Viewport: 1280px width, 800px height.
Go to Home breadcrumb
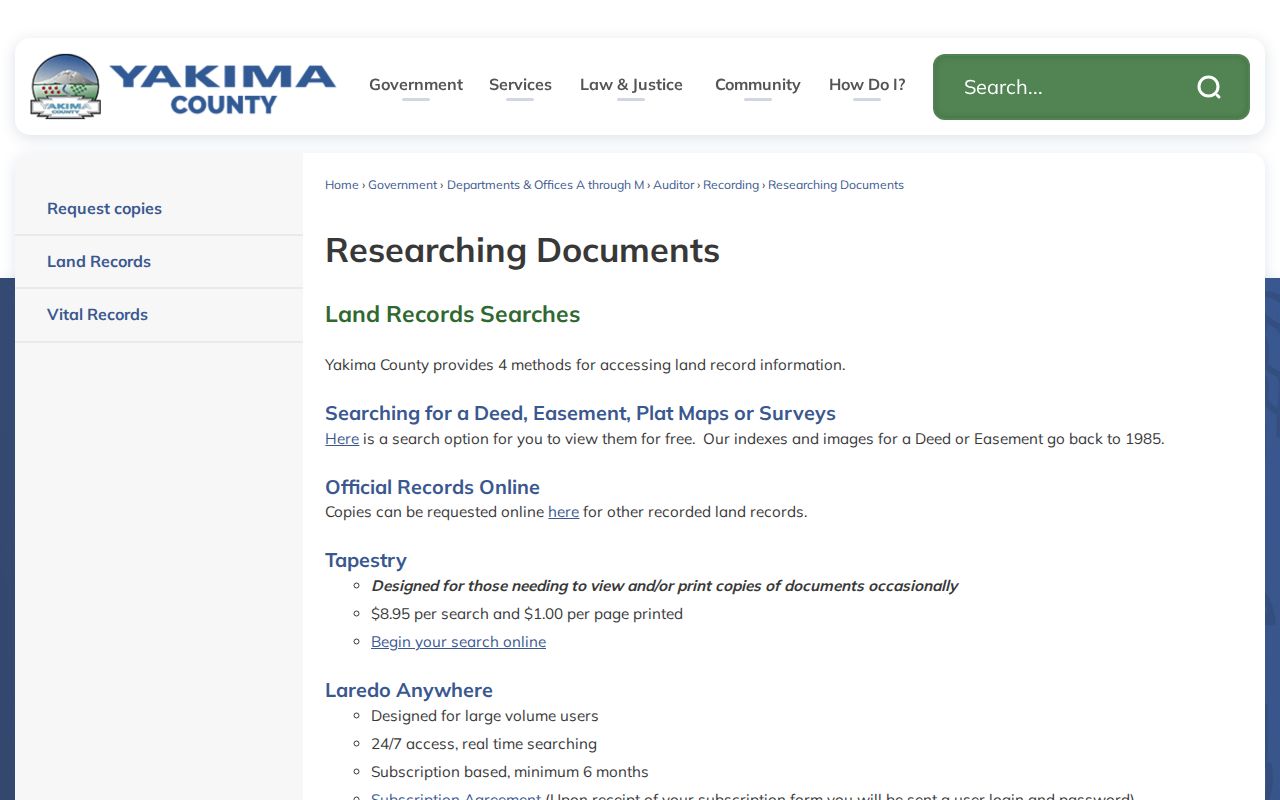(x=342, y=185)
